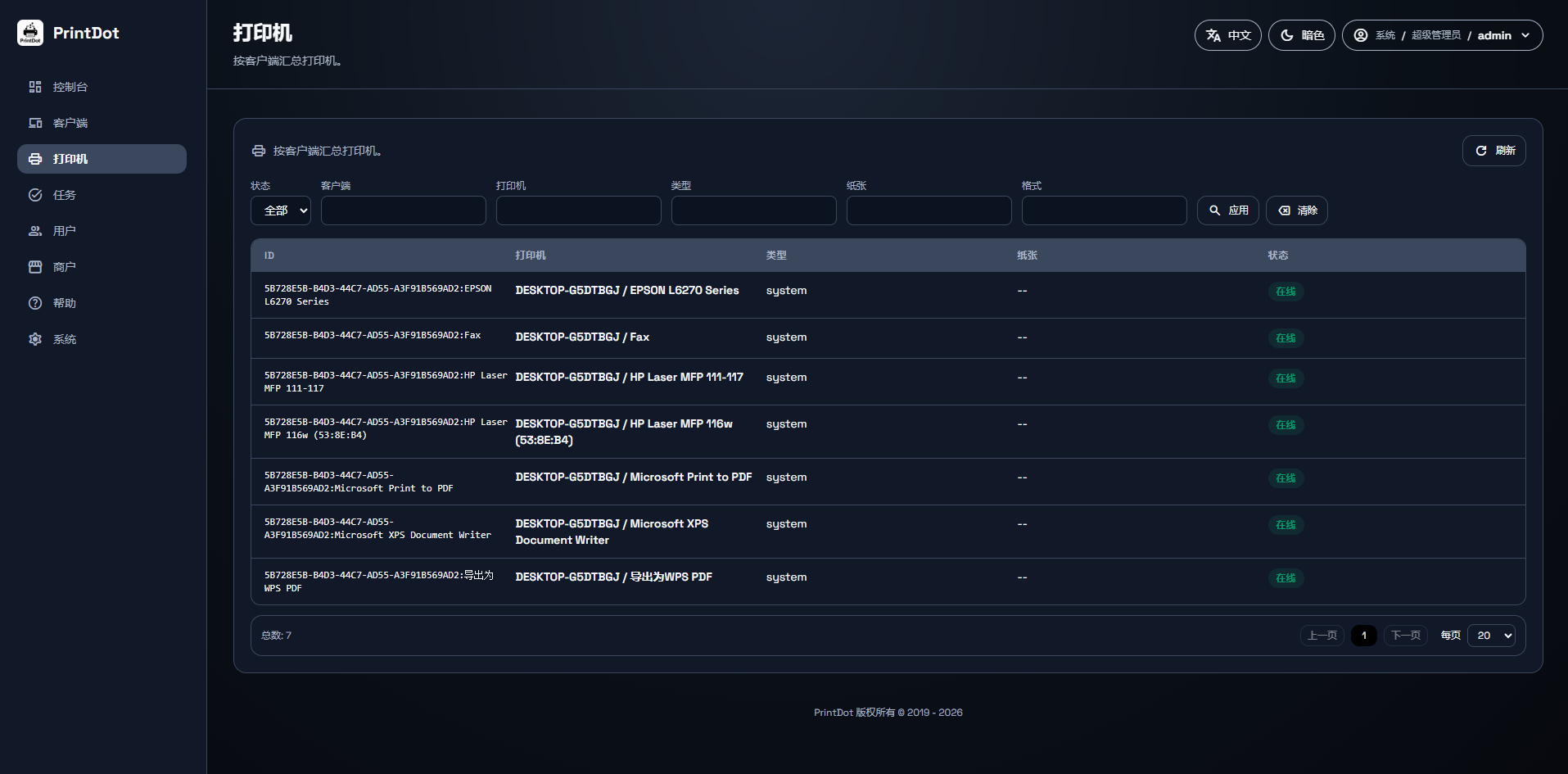The height and width of the screenshot is (774, 1568).
Task: Click the 任务 checkmark icon in sidebar
Action: tap(35, 195)
